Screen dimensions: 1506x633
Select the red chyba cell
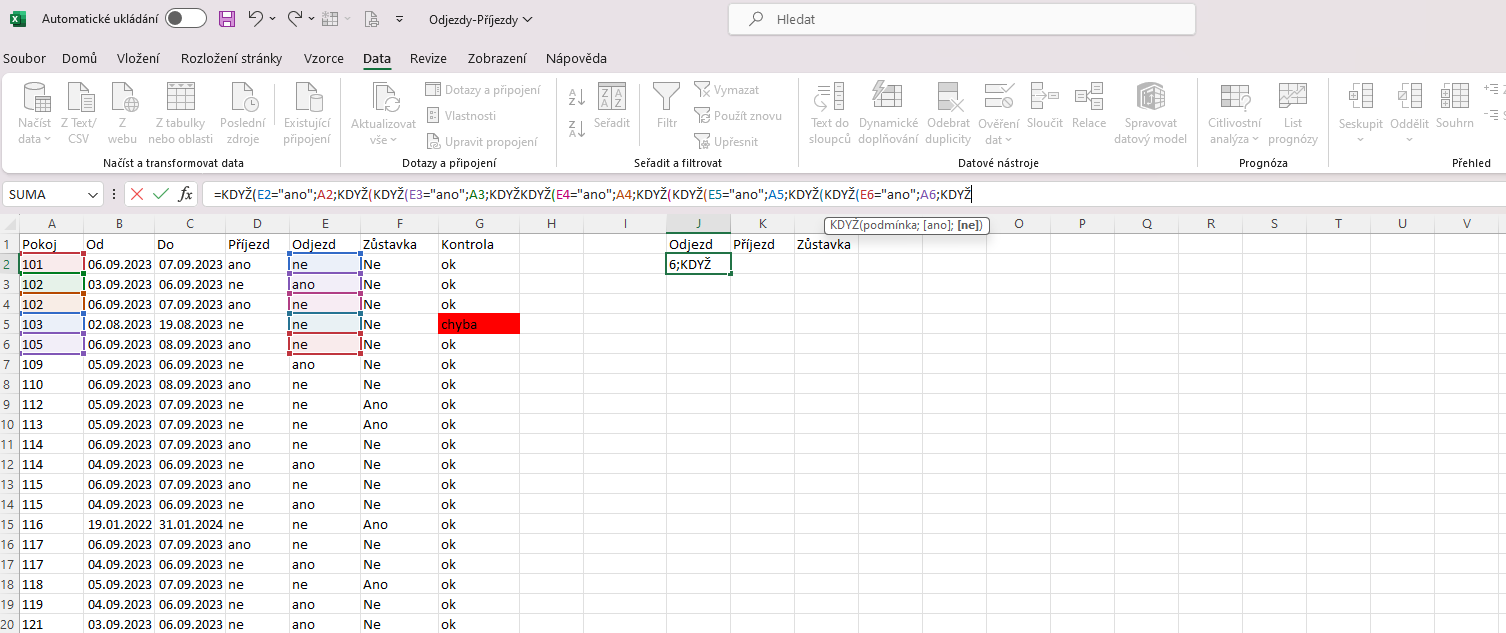click(478, 324)
